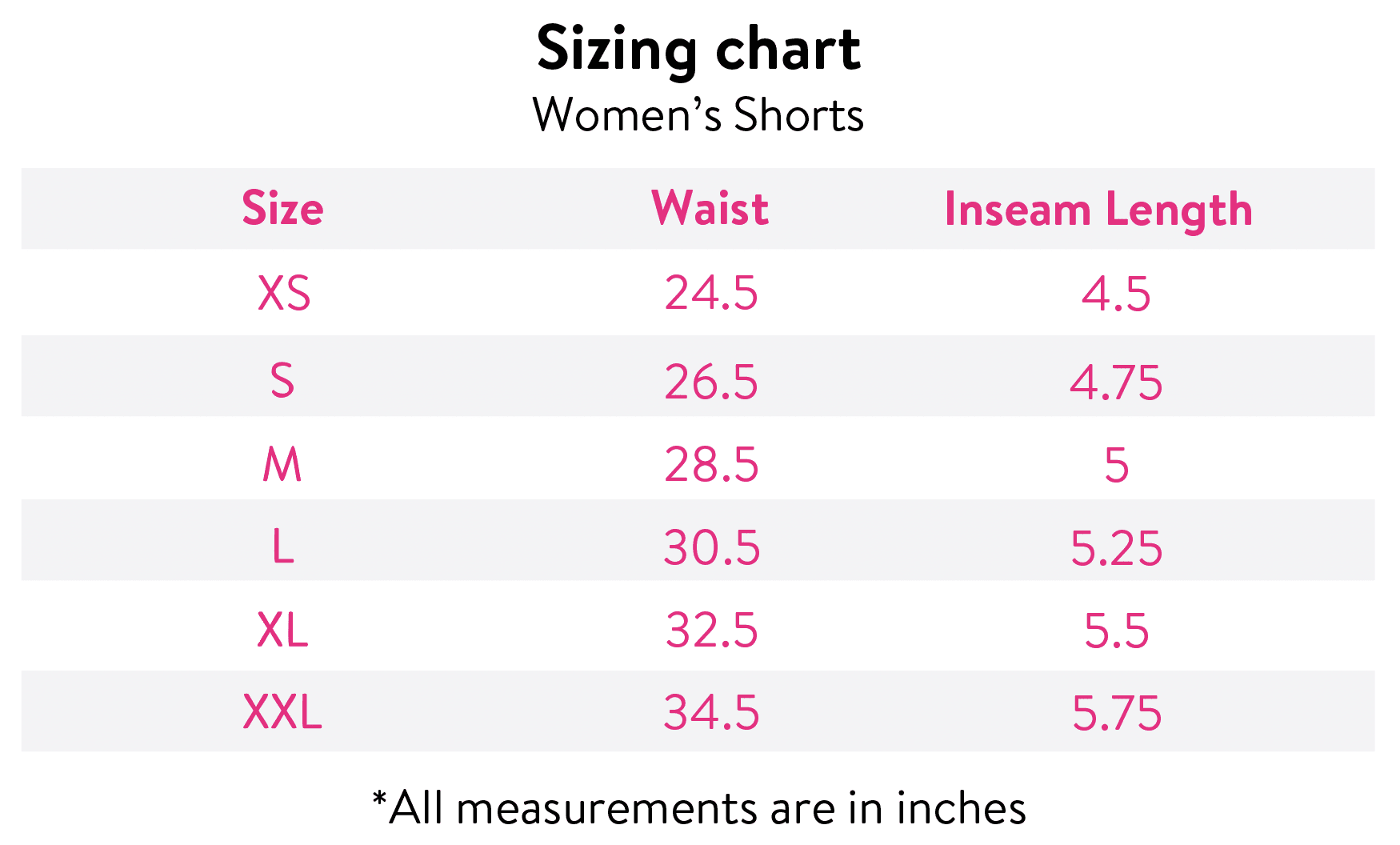This screenshot has width=1400, height=845.
Task: Click the "Size" column header
Action: 282,209
